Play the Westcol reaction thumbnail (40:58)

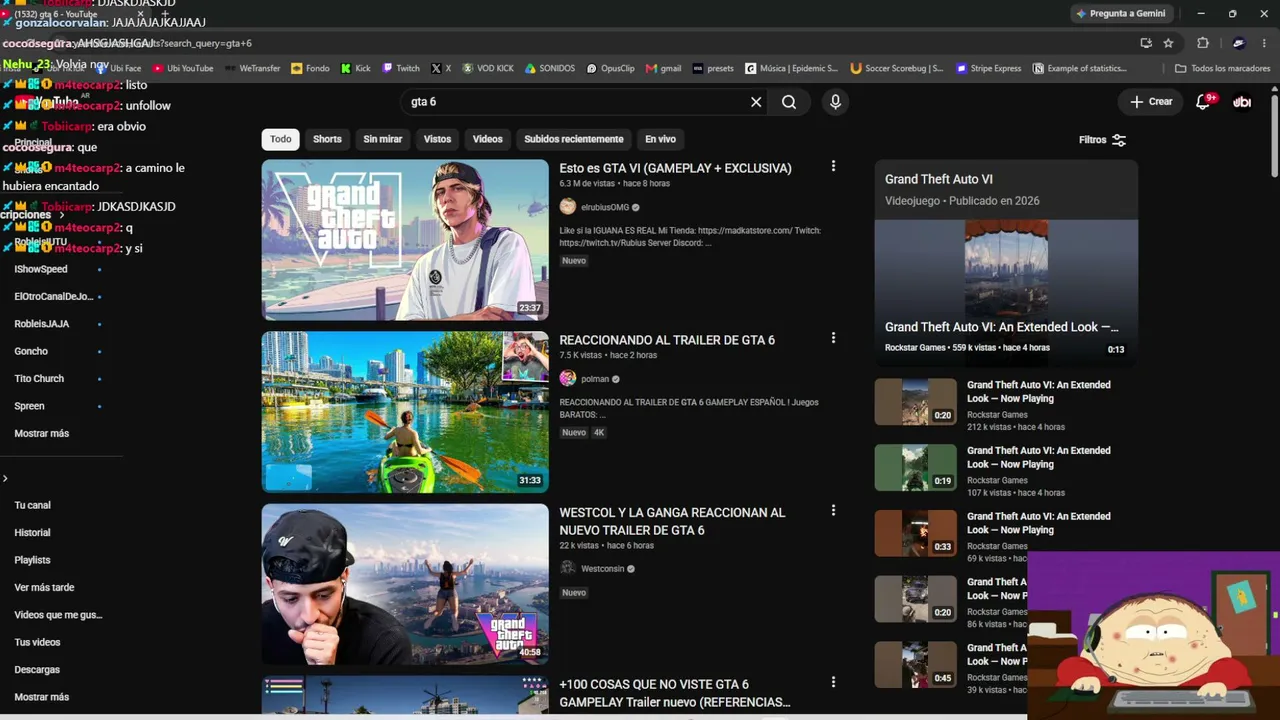tap(405, 584)
